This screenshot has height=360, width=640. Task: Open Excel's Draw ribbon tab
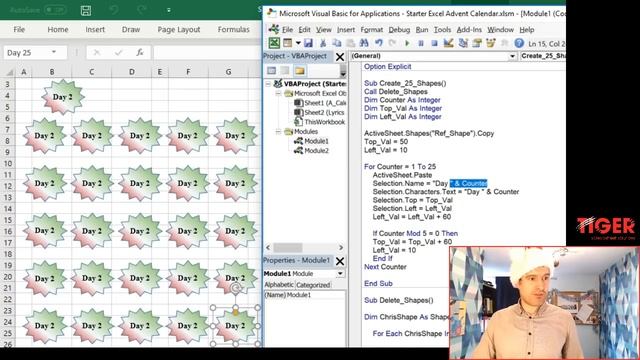131,29
